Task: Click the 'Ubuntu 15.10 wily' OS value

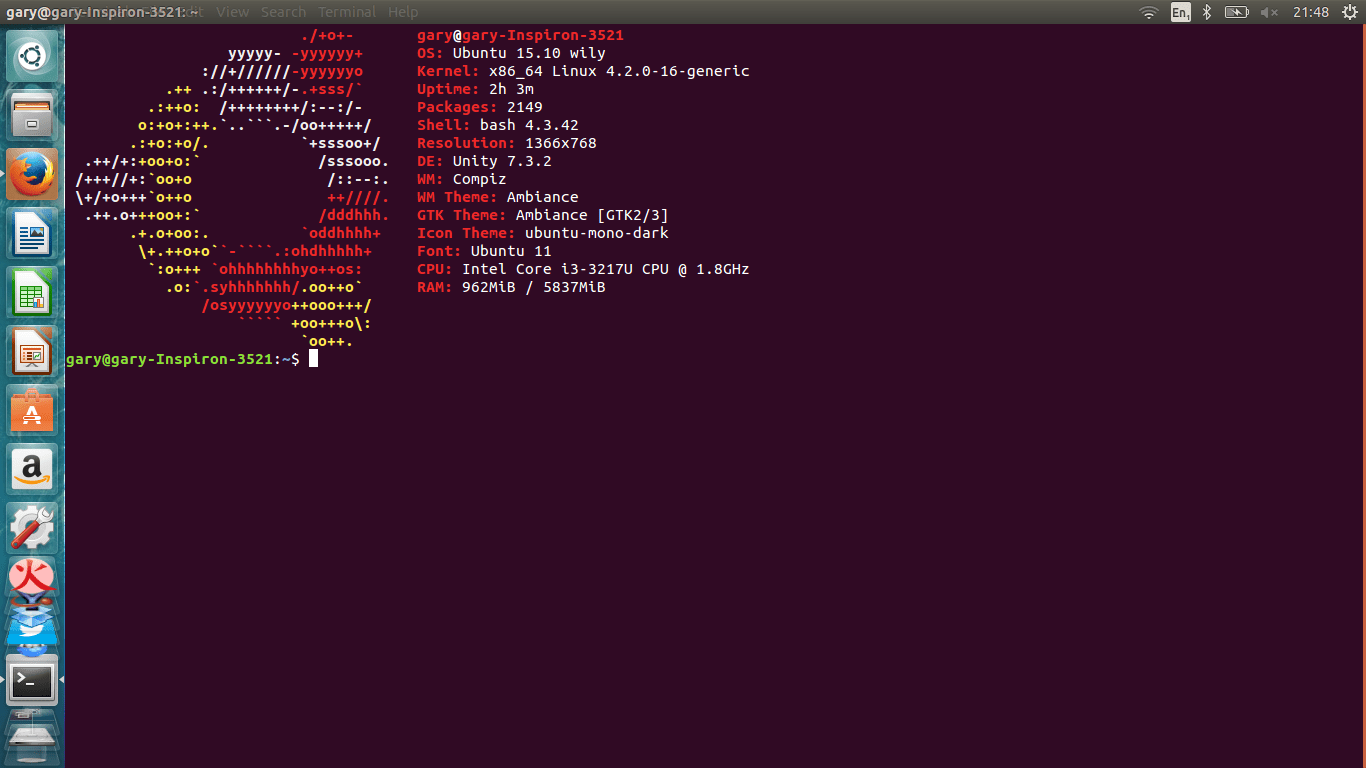Action: 529,53
